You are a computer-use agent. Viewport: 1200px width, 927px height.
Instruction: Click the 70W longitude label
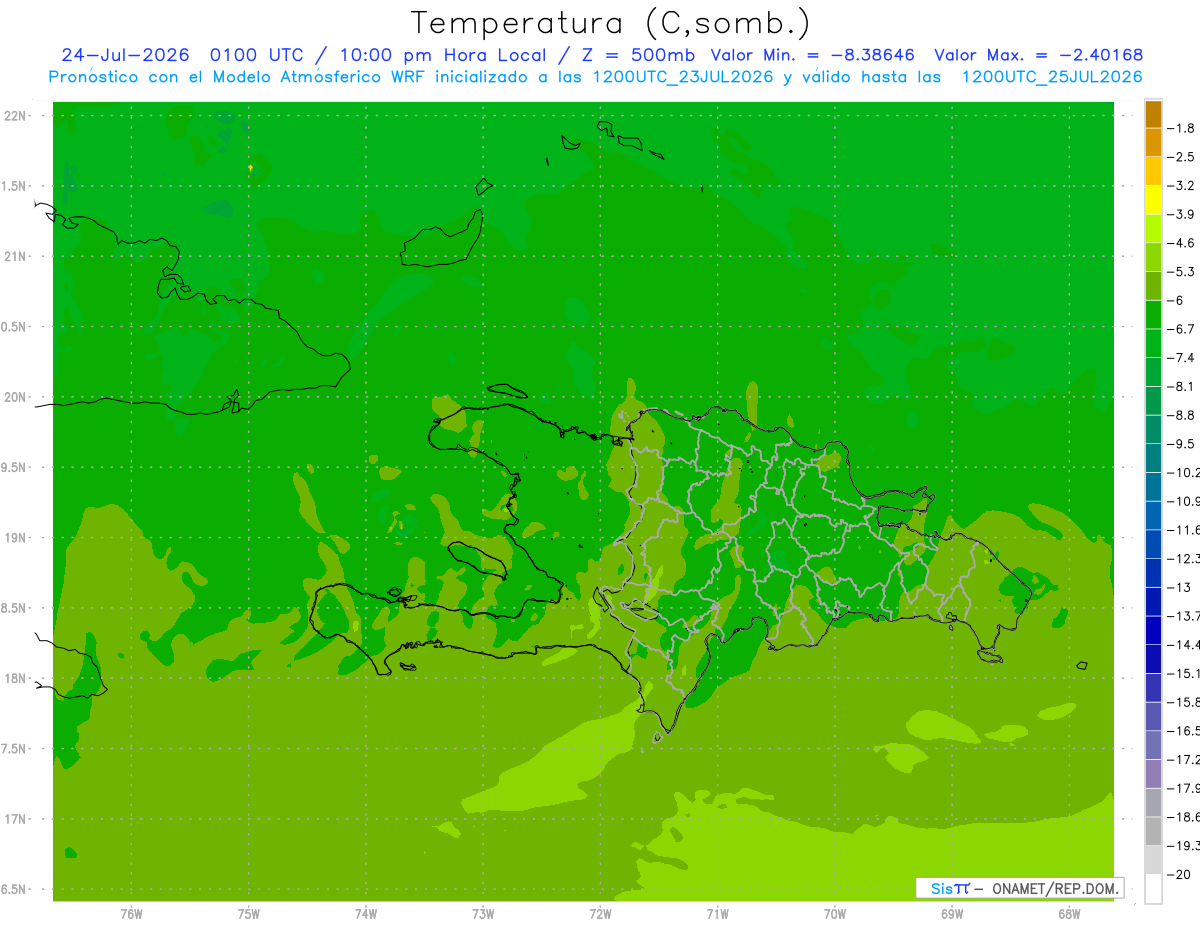[835, 914]
